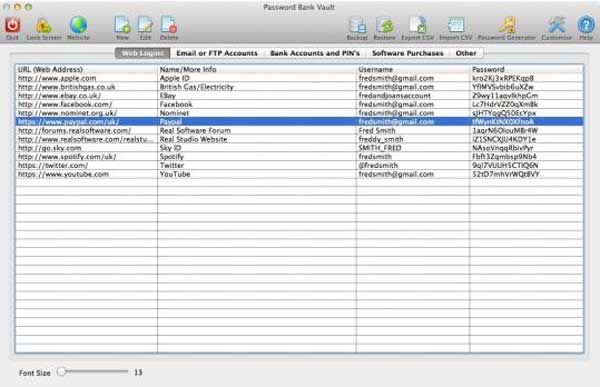This screenshot has height=387, width=600.
Task: Click the Restore toolbar icon
Action: [x=385, y=25]
